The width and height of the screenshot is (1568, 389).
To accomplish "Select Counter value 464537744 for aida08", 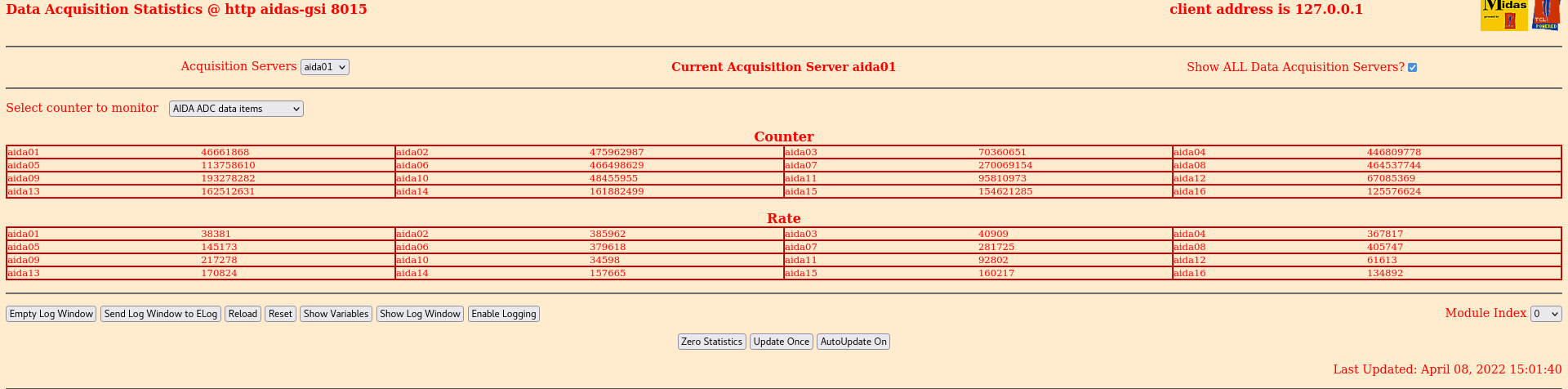I will [x=1394, y=165].
